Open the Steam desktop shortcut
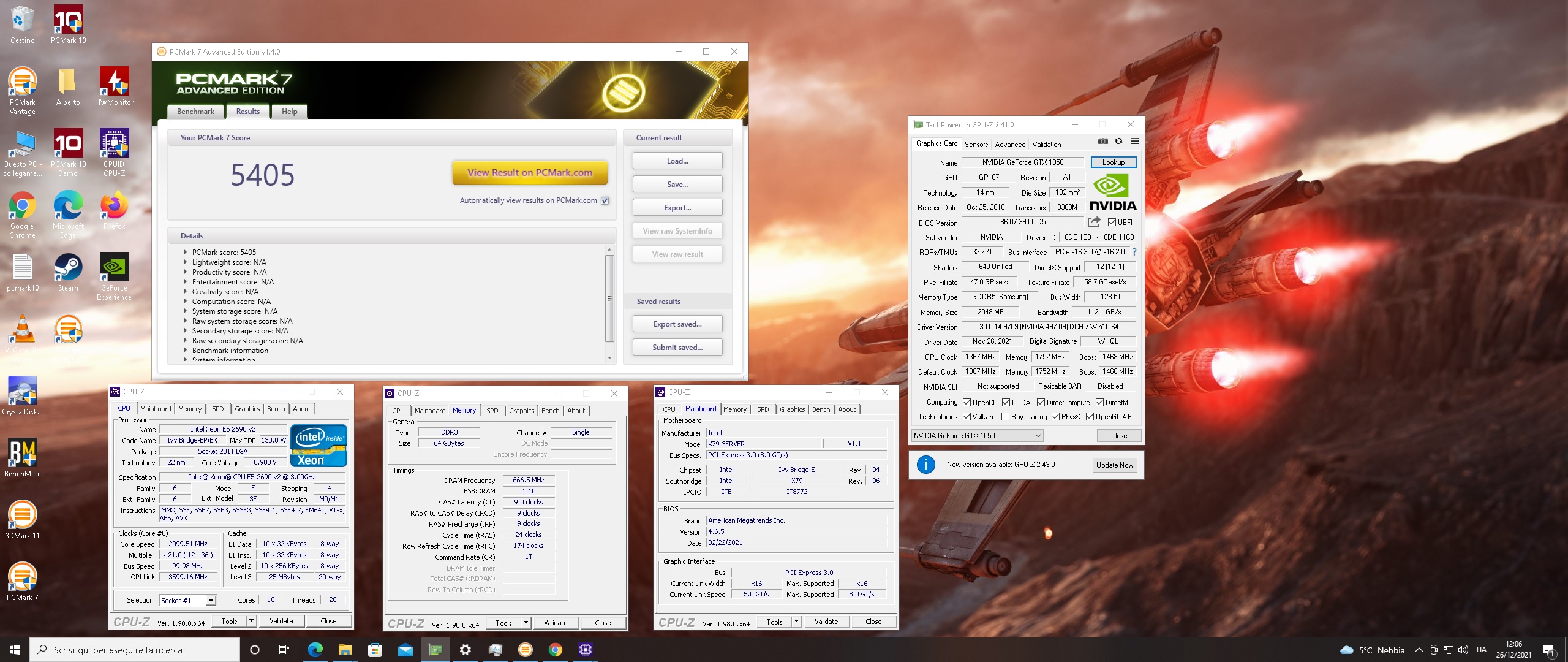Viewport: 1568px width, 662px height. [x=68, y=272]
